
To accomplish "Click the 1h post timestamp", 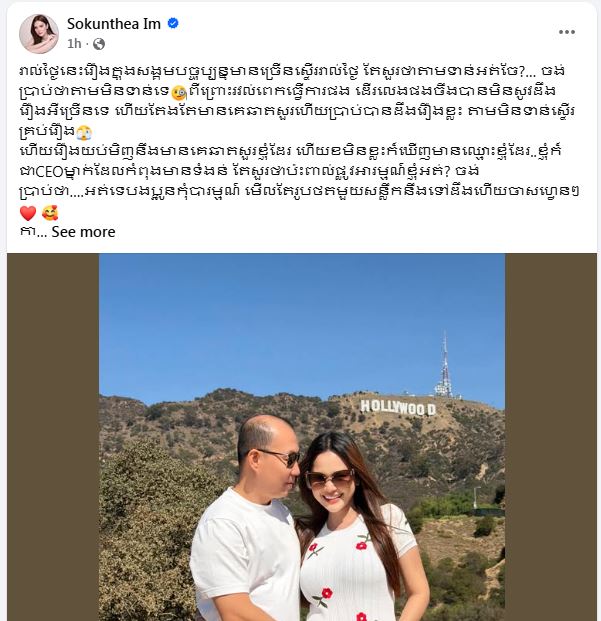I will [74, 44].
